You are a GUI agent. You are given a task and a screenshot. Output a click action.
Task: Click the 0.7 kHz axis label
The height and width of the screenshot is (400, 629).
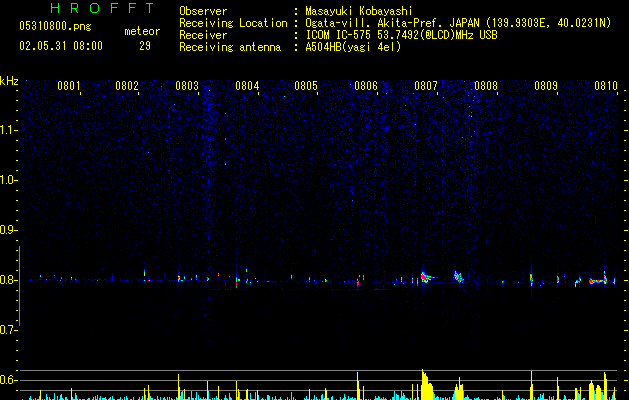pyautogui.click(x=8, y=330)
